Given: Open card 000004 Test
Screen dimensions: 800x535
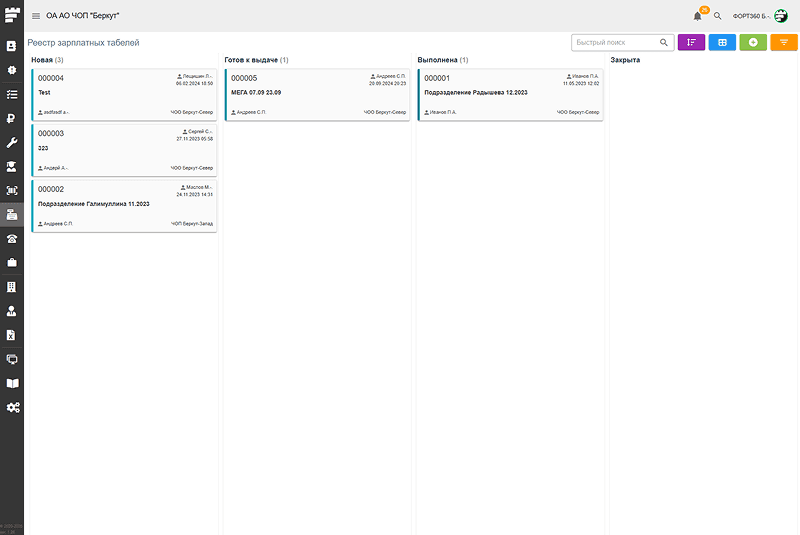Looking at the screenshot, I should click(124, 94).
